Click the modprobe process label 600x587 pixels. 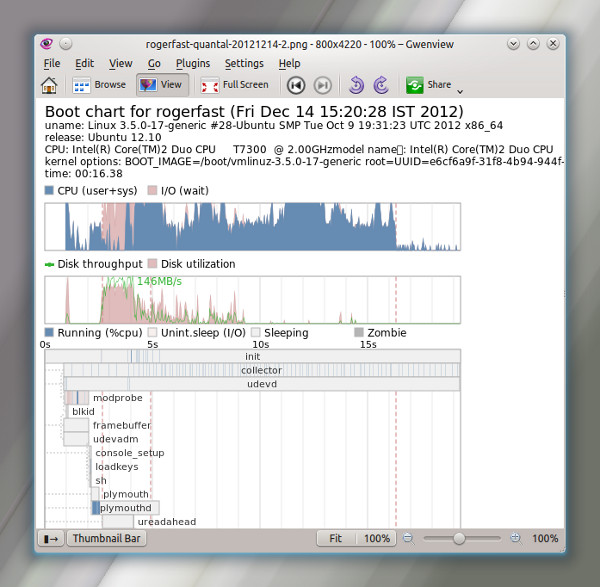pyautogui.click(x=117, y=398)
